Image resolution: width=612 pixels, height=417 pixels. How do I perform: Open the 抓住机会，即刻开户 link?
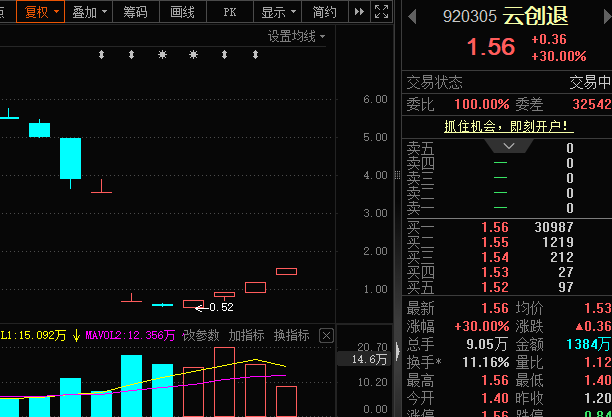coord(509,126)
